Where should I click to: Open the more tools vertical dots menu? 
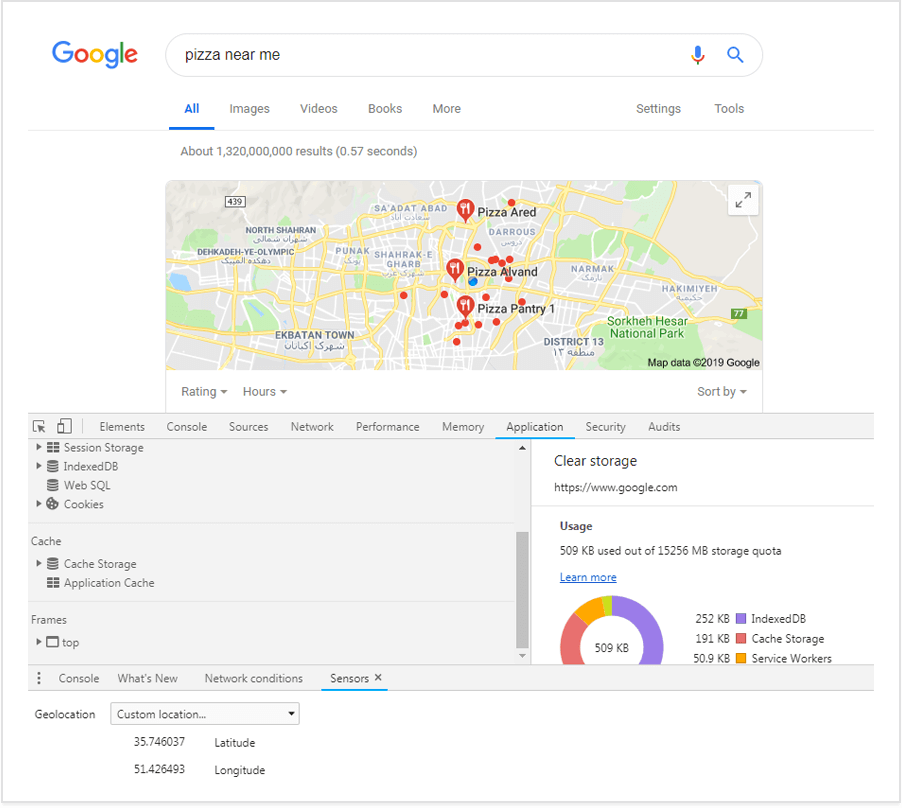point(38,678)
